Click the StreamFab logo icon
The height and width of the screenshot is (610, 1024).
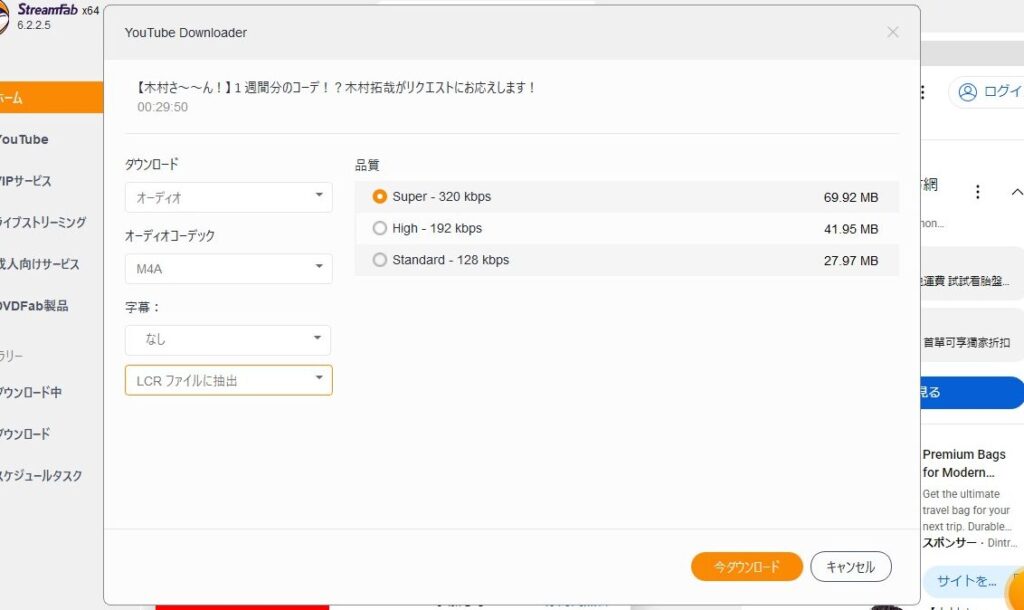point(5,16)
